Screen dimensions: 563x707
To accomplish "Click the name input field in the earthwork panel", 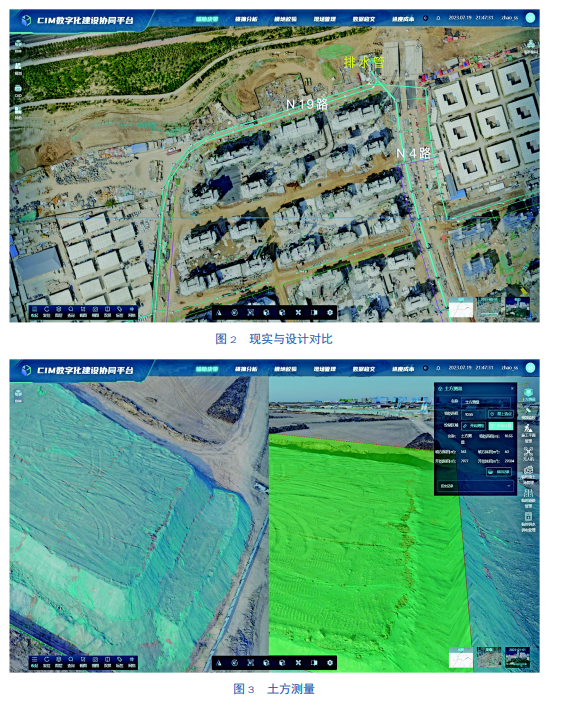I will (486, 402).
